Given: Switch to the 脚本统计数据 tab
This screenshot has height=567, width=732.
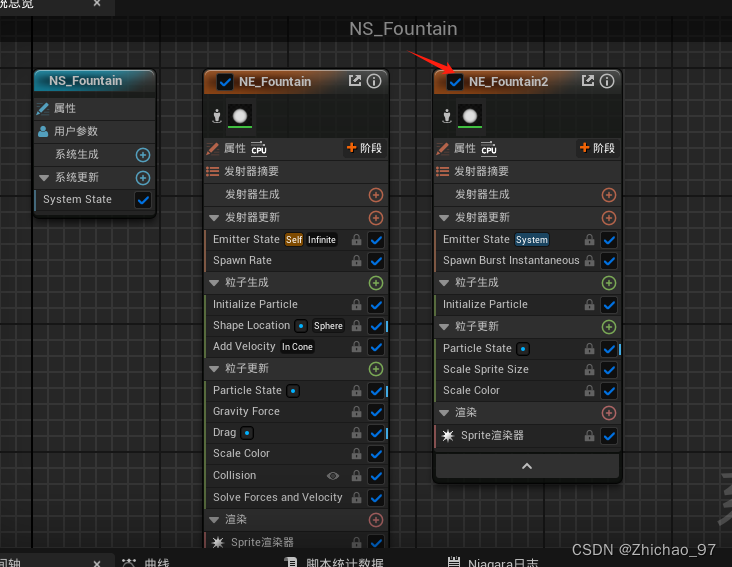Looking at the screenshot, I should click(335, 562).
